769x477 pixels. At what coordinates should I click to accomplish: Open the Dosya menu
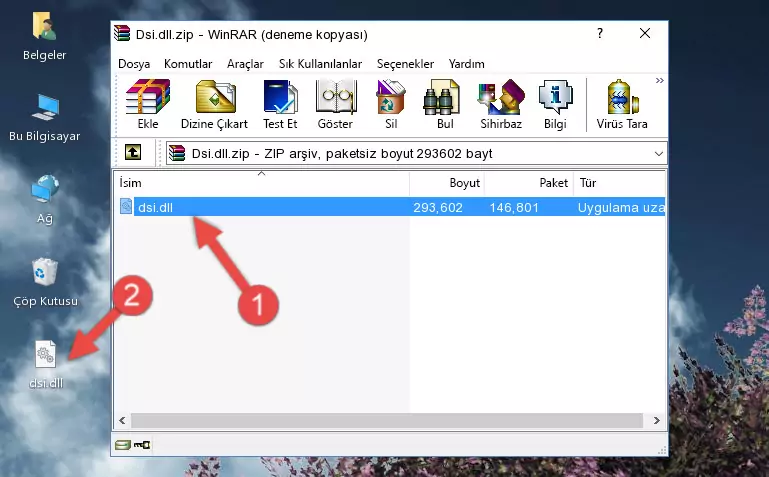134,64
